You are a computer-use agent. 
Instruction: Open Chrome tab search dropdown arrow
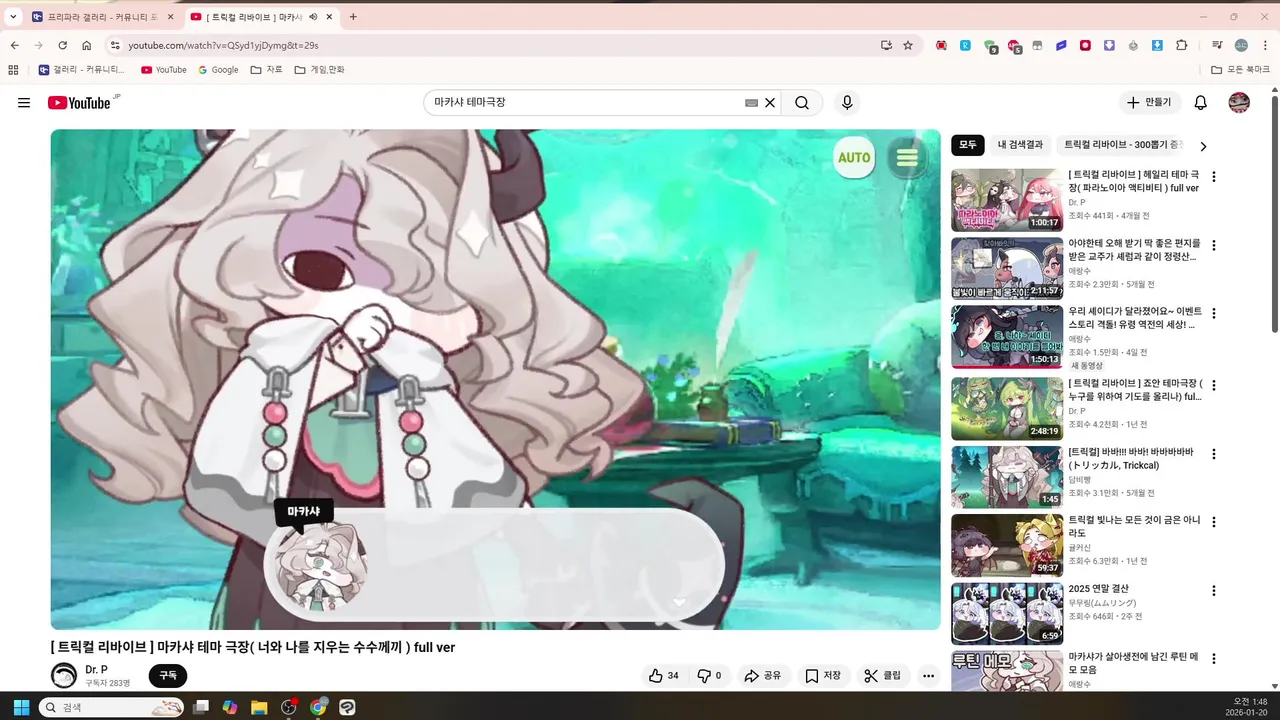coord(13,17)
